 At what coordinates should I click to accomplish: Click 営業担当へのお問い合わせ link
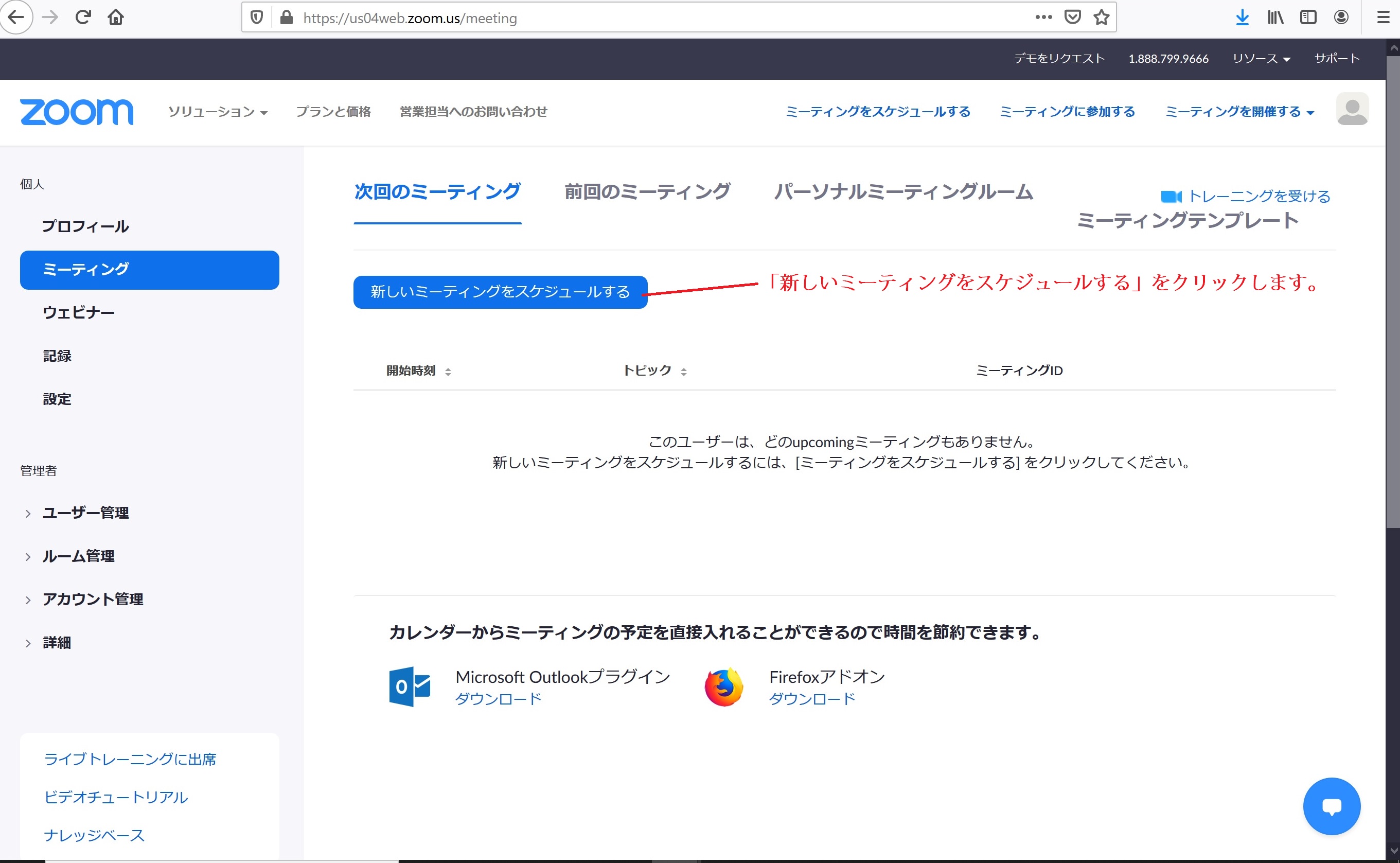coord(473,112)
